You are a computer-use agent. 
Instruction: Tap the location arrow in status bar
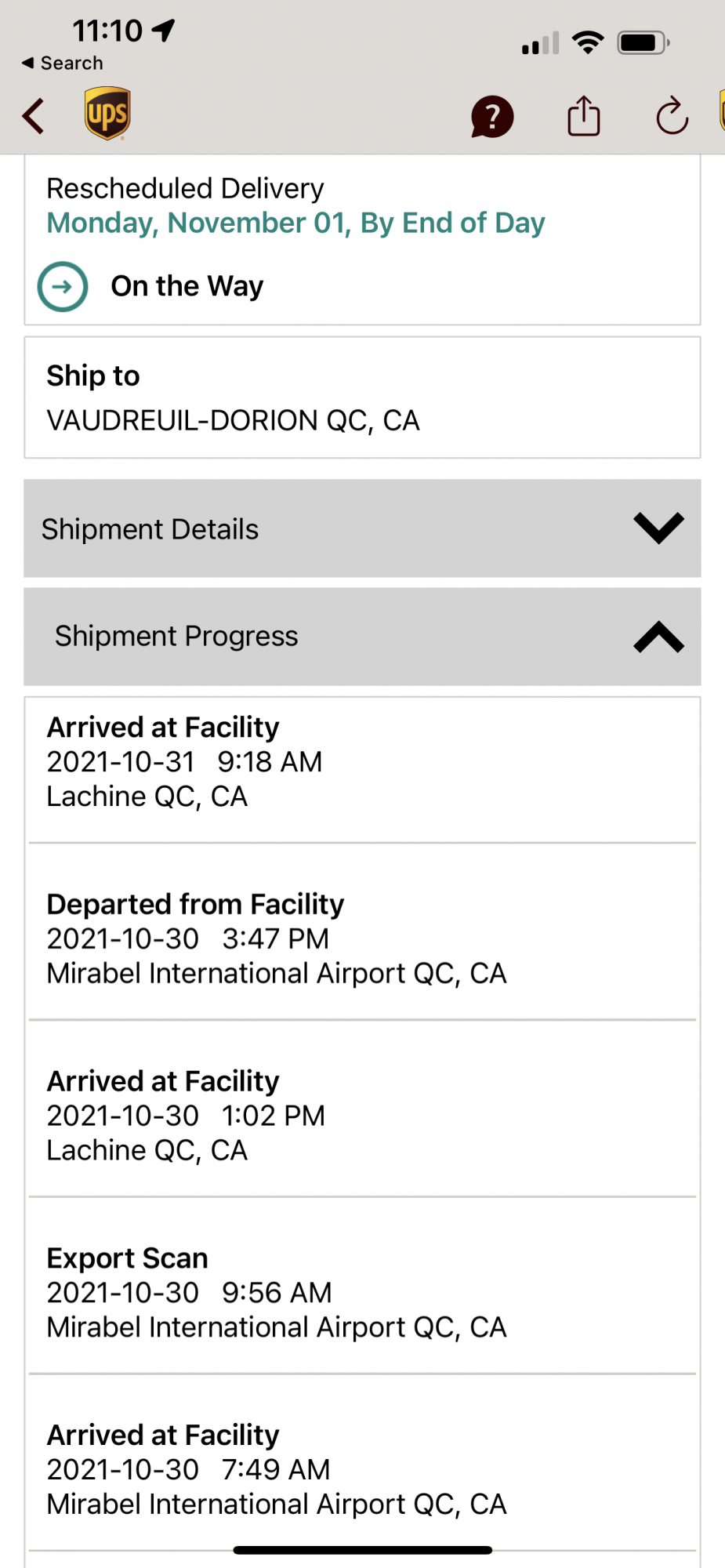[164, 31]
